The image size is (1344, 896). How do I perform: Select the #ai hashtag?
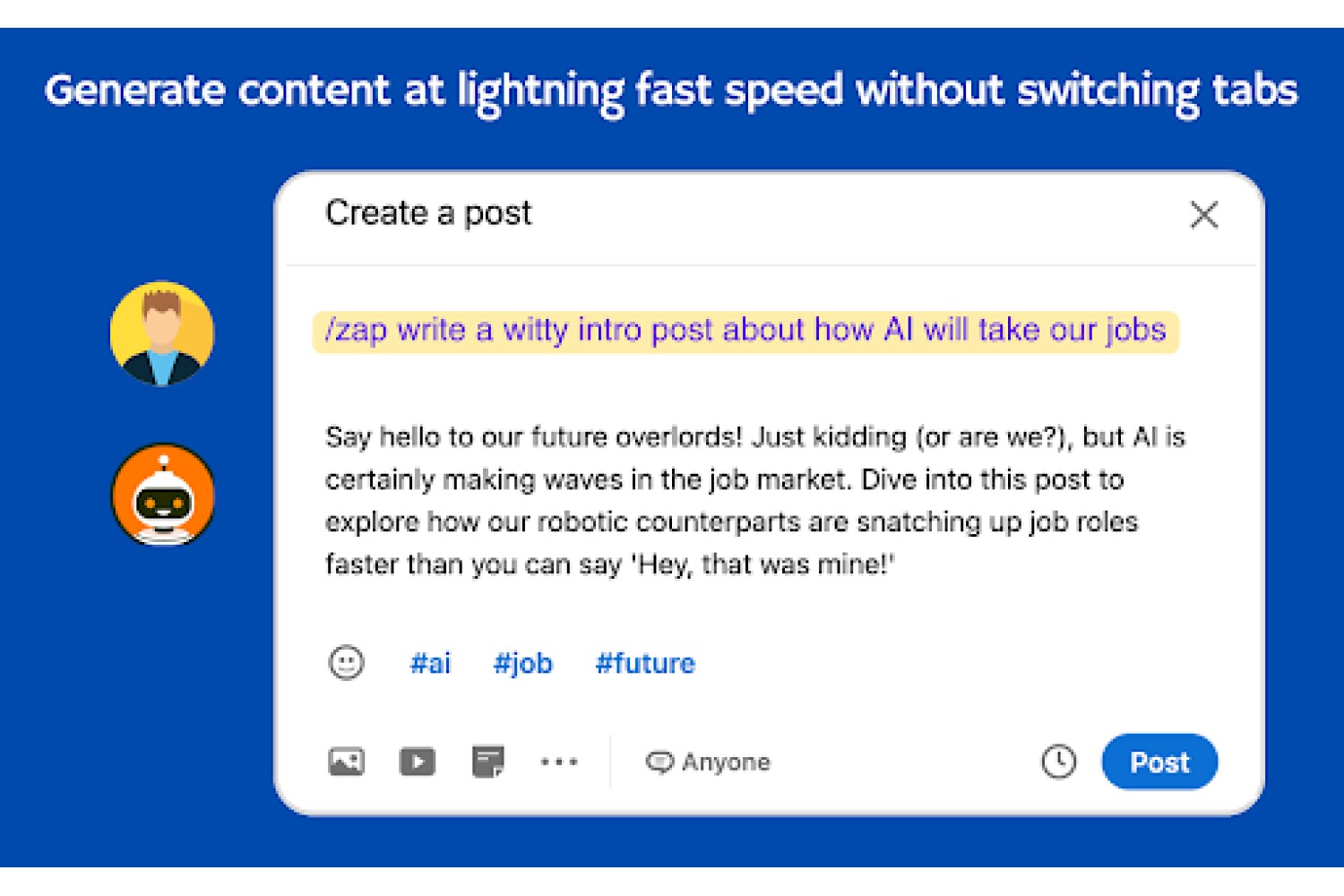pyautogui.click(x=430, y=663)
